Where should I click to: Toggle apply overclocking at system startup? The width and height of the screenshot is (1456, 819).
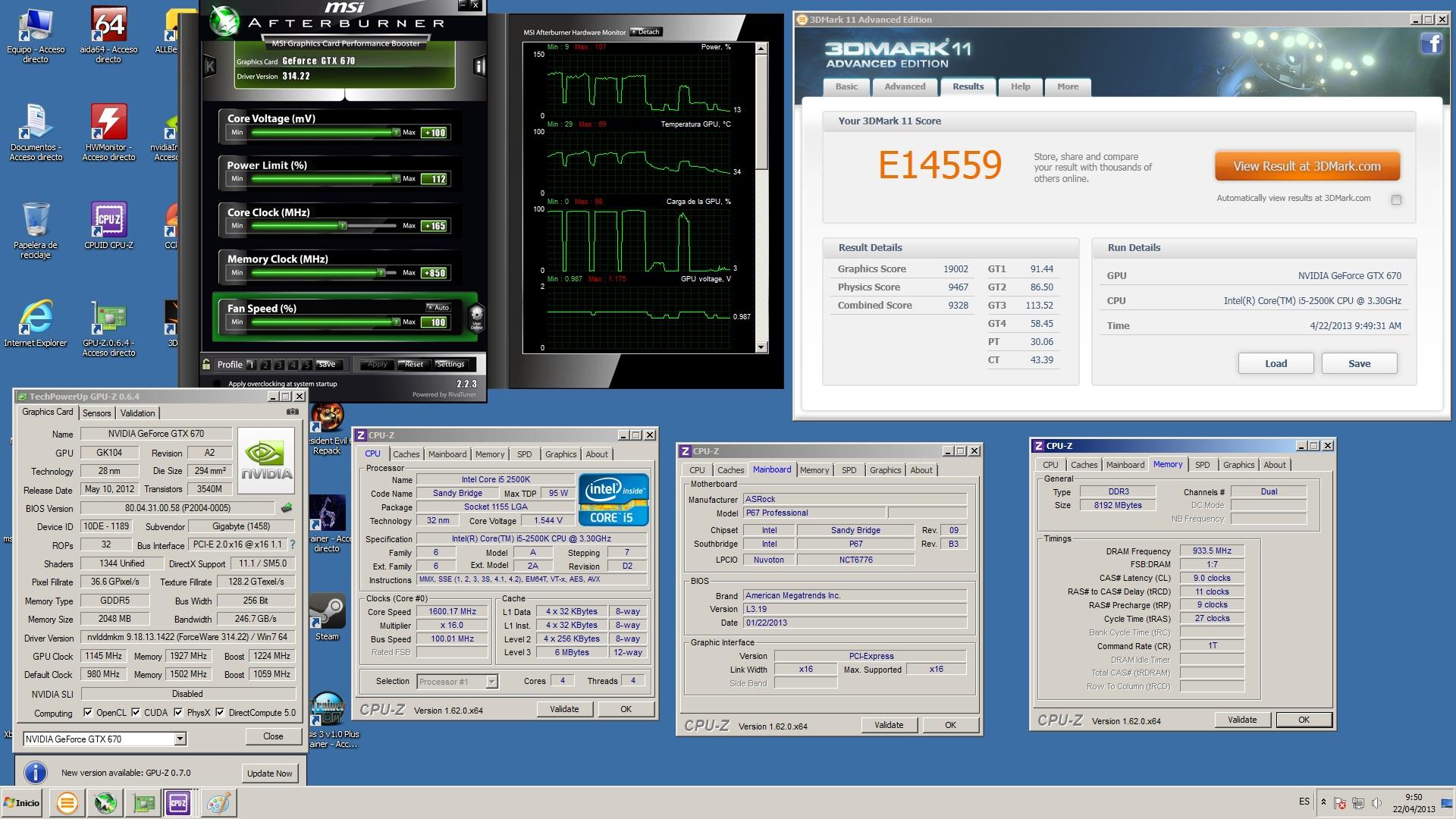pyautogui.click(x=218, y=384)
